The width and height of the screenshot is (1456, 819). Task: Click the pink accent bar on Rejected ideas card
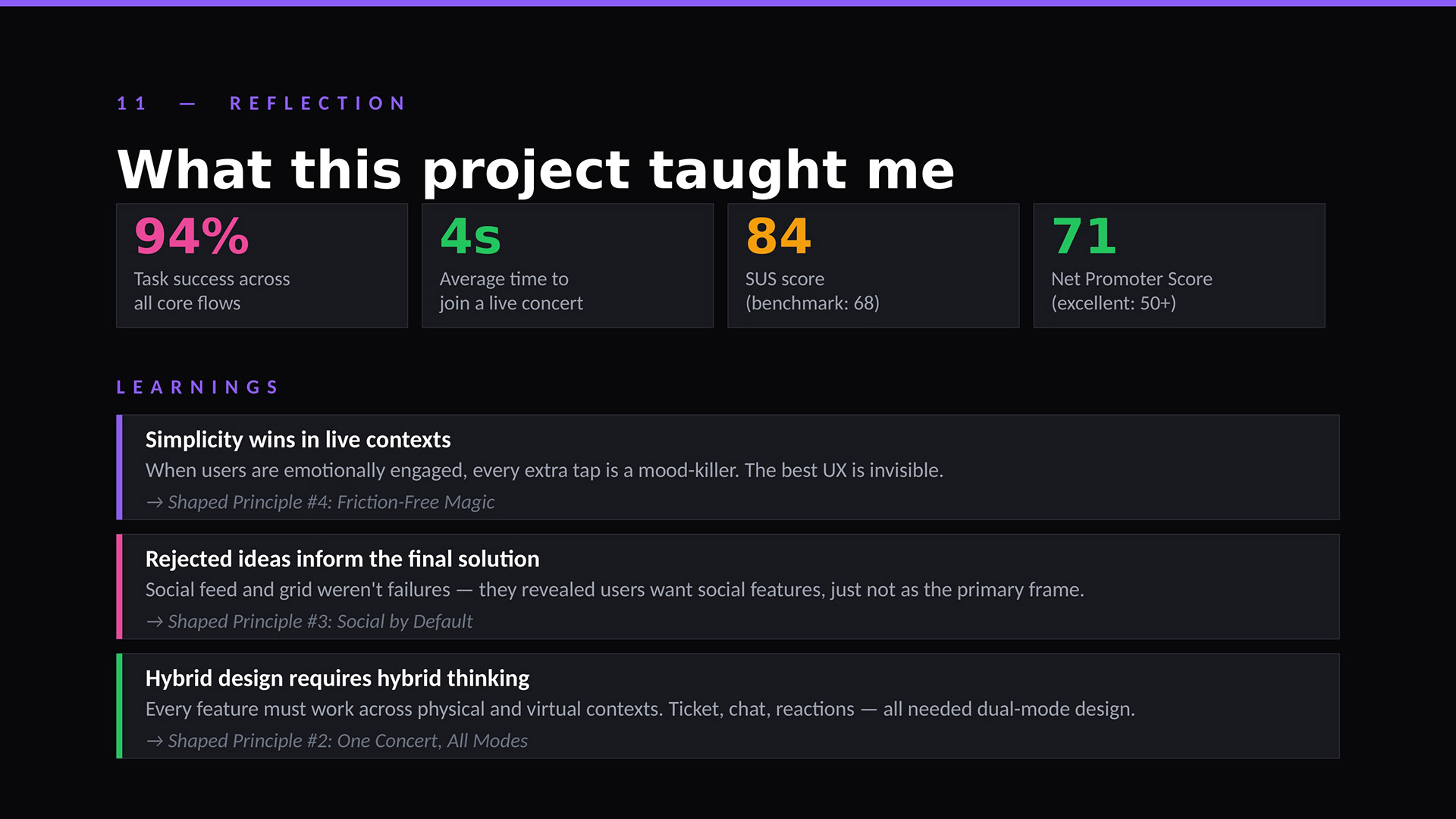coord(119,586)
